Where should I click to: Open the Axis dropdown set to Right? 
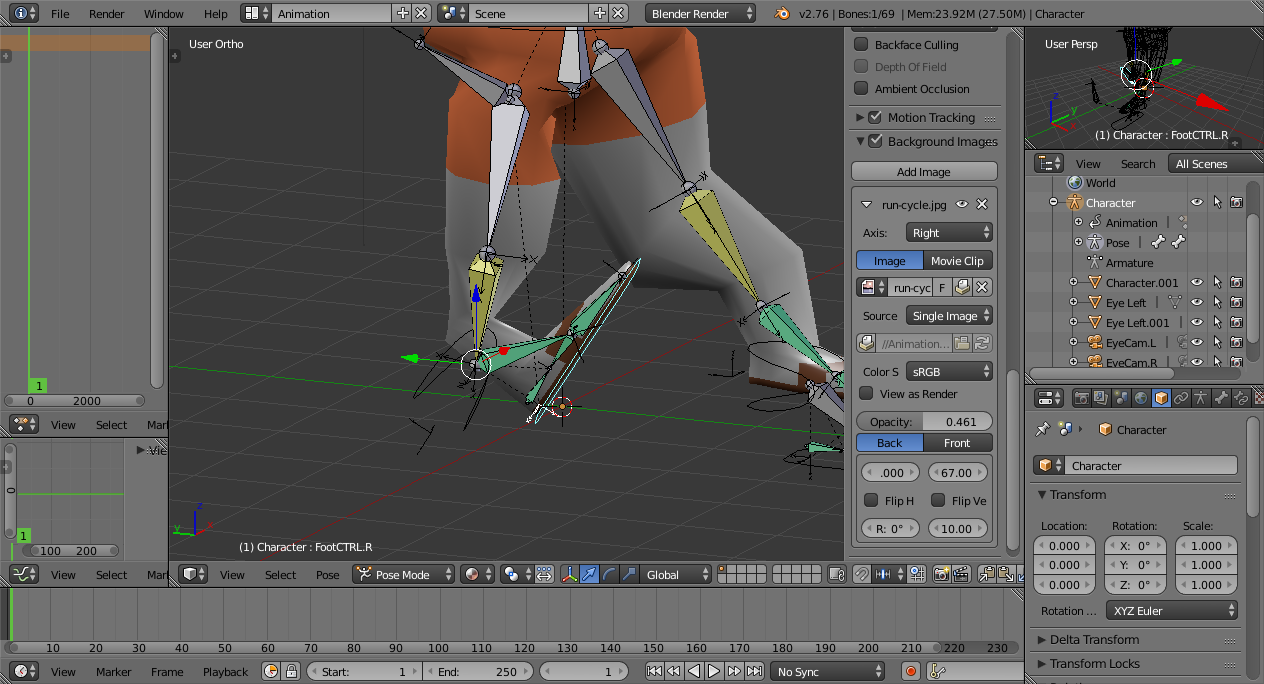(x=949, y=232)
